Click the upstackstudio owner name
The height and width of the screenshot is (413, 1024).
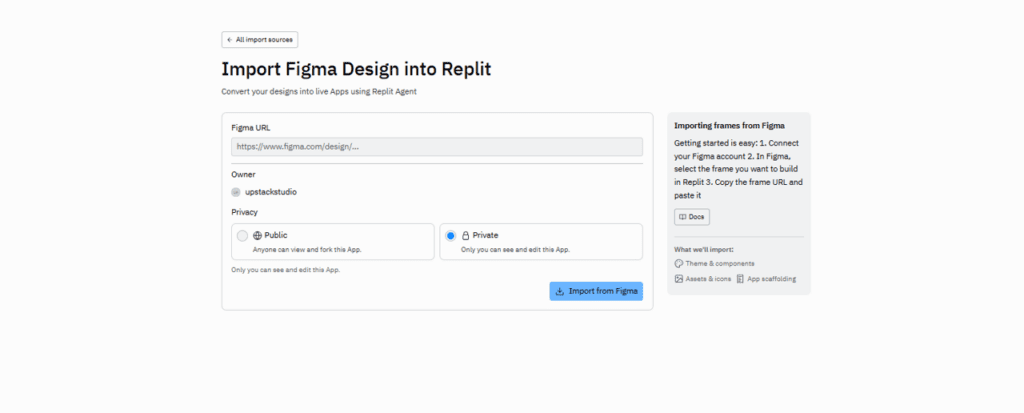[271, 192]
